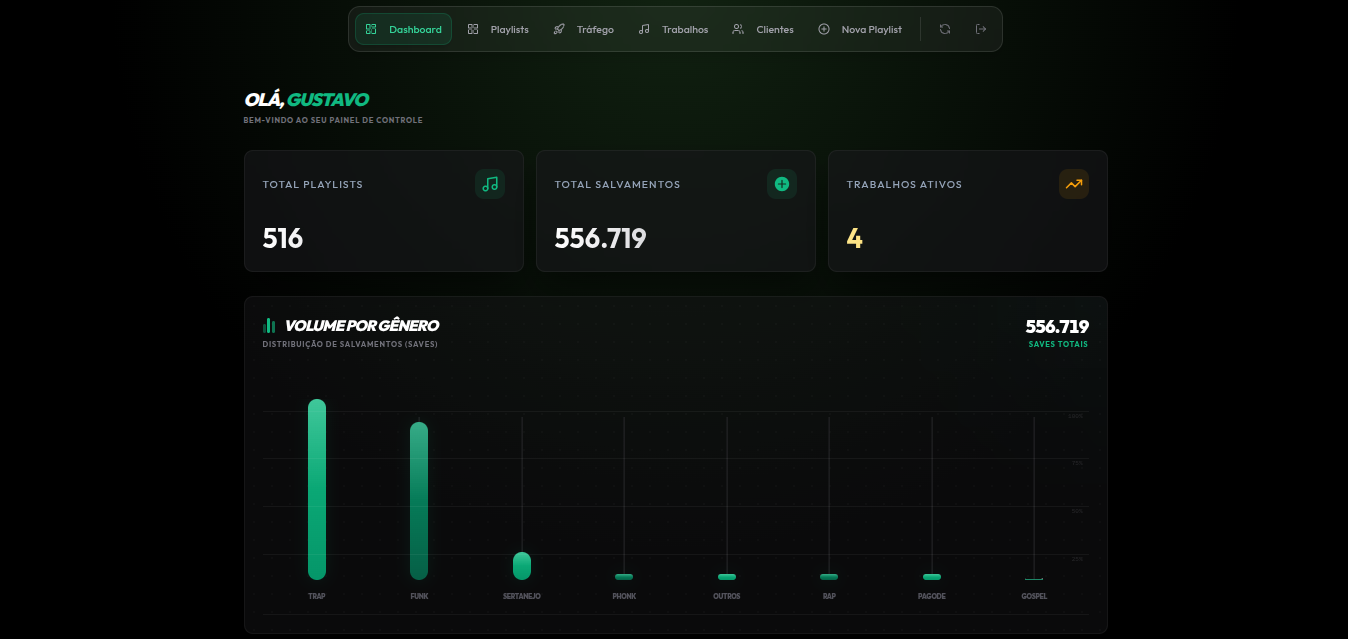Click the Gospel genre label

point(1034,596)
